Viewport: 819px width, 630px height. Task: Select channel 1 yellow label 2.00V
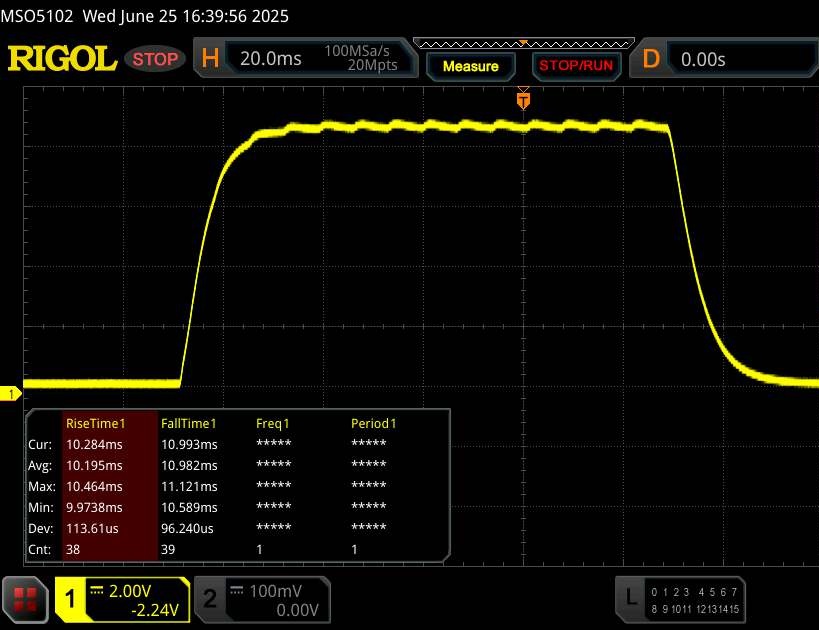pyautogui.click(x=130, y=591)
